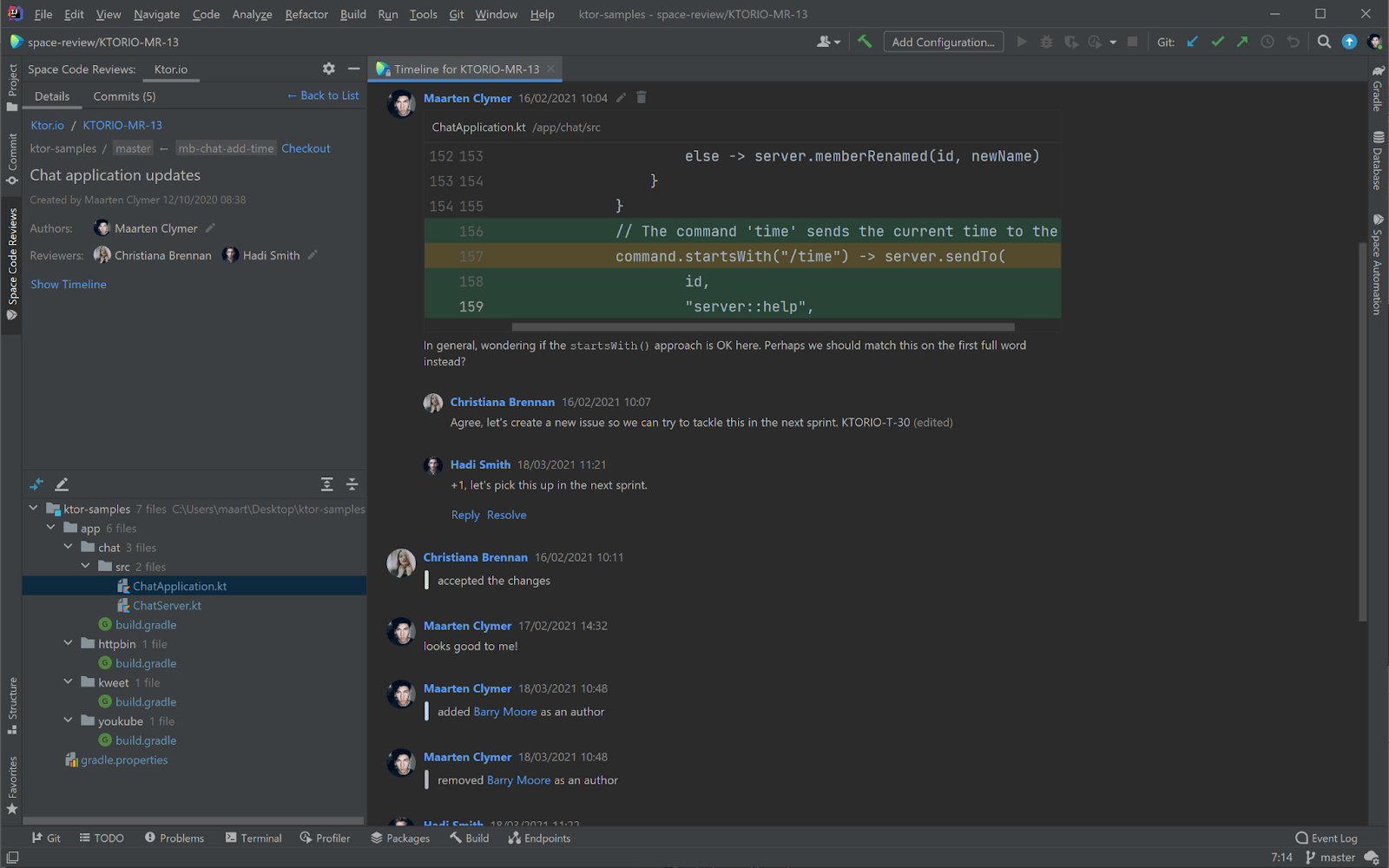The width and height of the screenshot is (1389, 868).
Task: Edit Maarten Clymer's comment pencil icon
Action: click(621, 98)
